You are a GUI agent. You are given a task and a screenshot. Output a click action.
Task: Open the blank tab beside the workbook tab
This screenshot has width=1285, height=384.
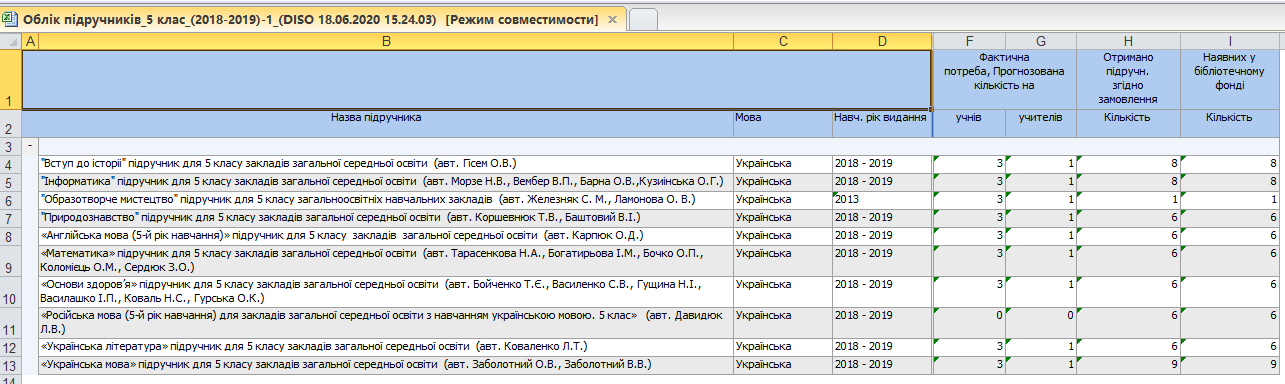pyautogui.click(x=643, y=20)
